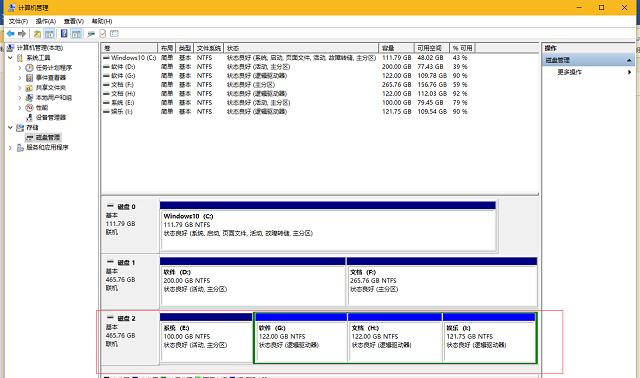Screen dimensions: 640x378
Task: Click the 设备管理器 device icon
Action: [29, 118]
